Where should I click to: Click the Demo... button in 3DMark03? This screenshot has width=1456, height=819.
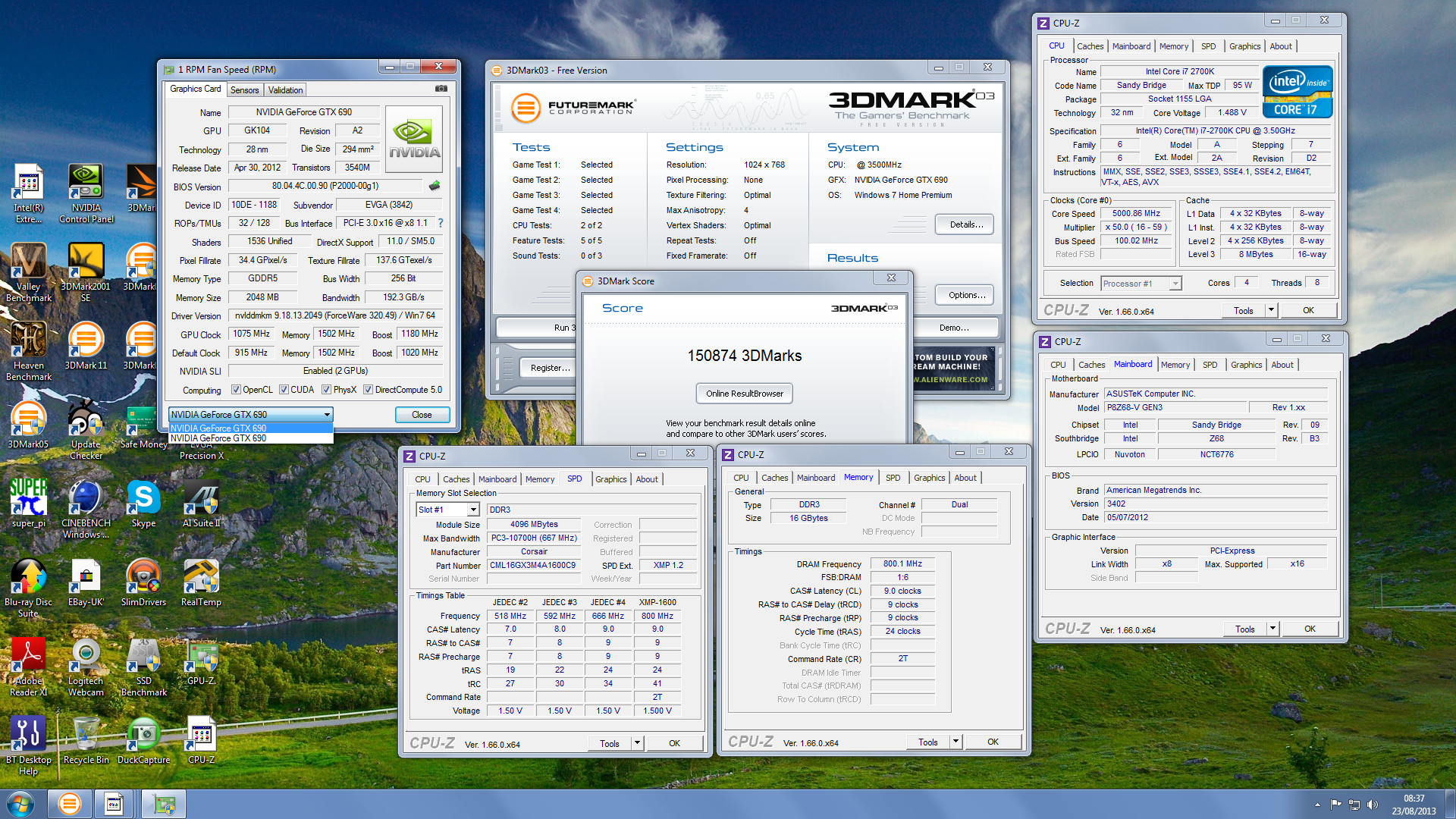(953, 328)
